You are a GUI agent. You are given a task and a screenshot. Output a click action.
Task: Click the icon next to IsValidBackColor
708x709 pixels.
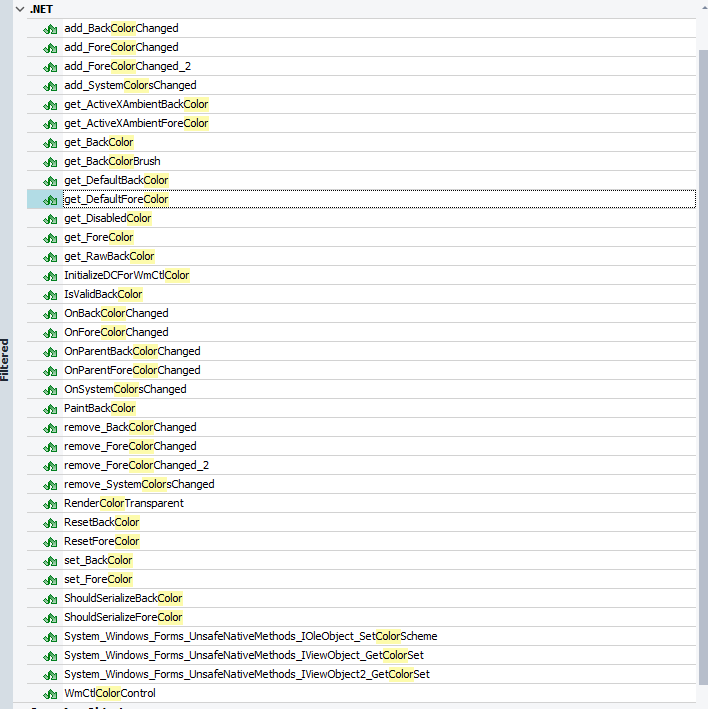(x=50, y=294)
